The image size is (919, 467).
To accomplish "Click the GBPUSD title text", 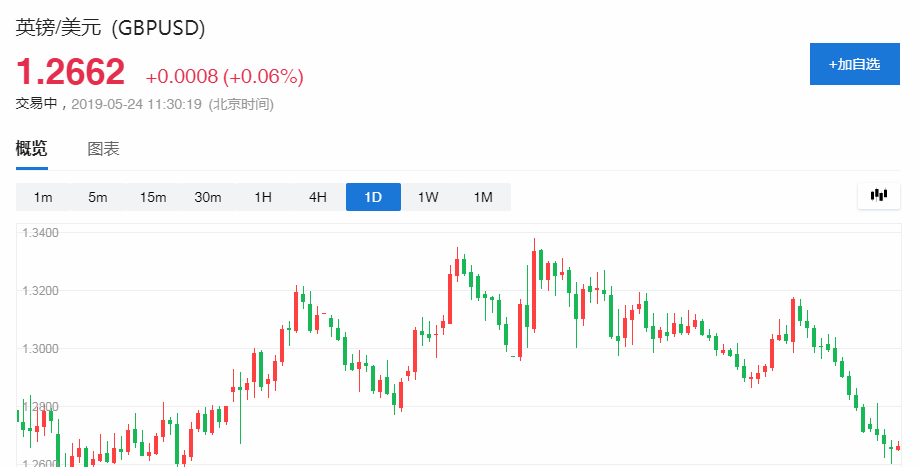I will [110, 28].
